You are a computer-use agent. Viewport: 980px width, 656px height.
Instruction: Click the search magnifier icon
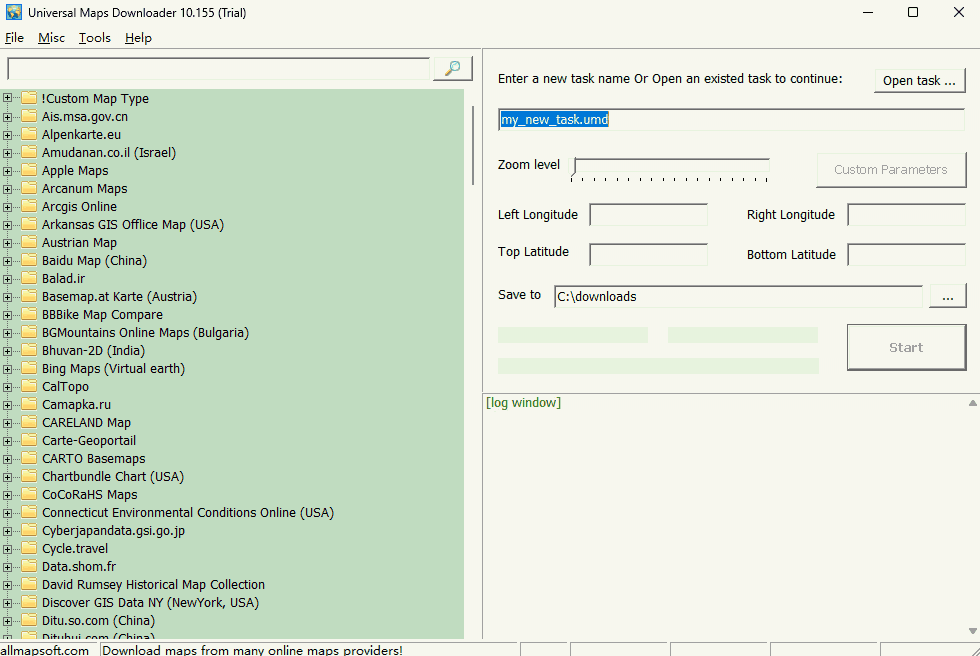click(x=452, y=68)
